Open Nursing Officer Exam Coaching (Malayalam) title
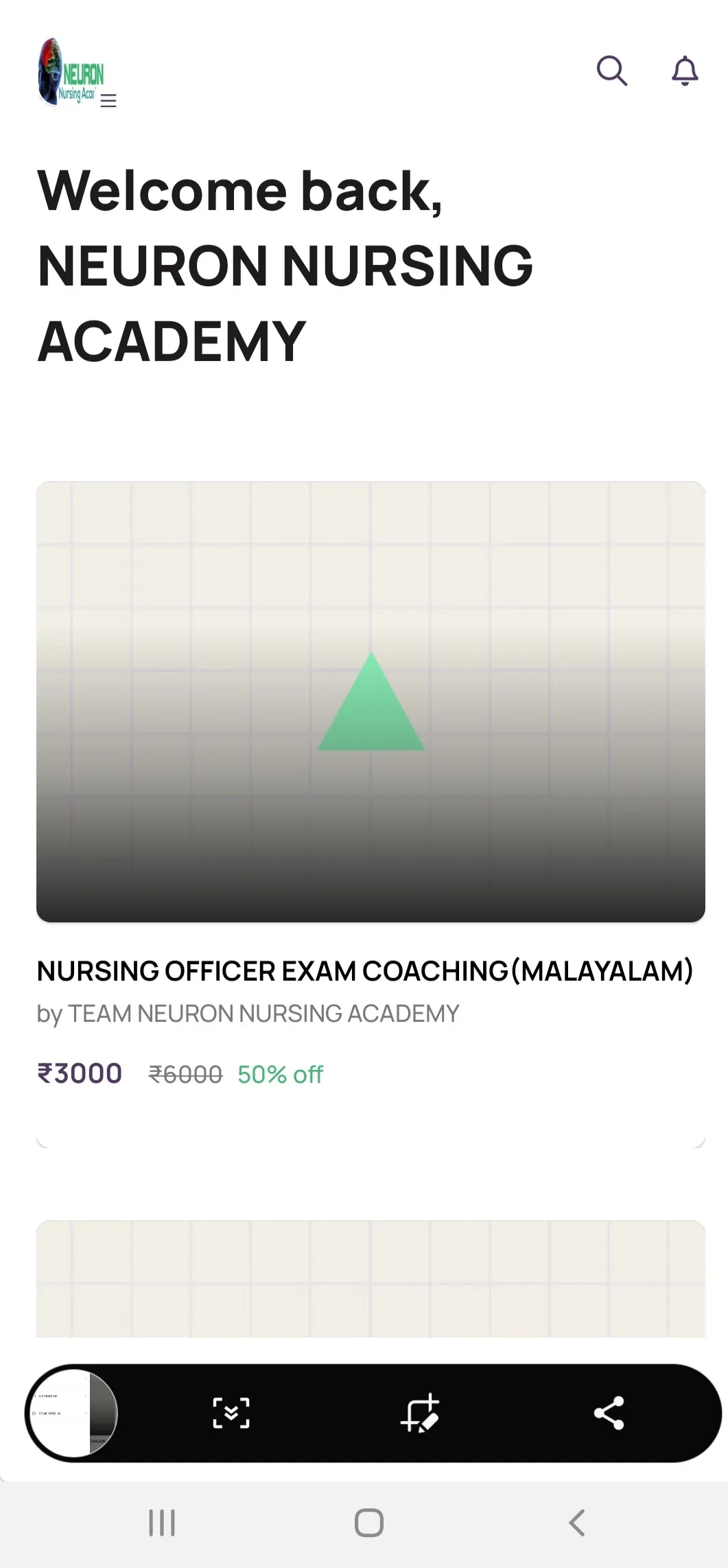Screen dimensions: 728x1568 pyautogui.click(x=365, y=971)
